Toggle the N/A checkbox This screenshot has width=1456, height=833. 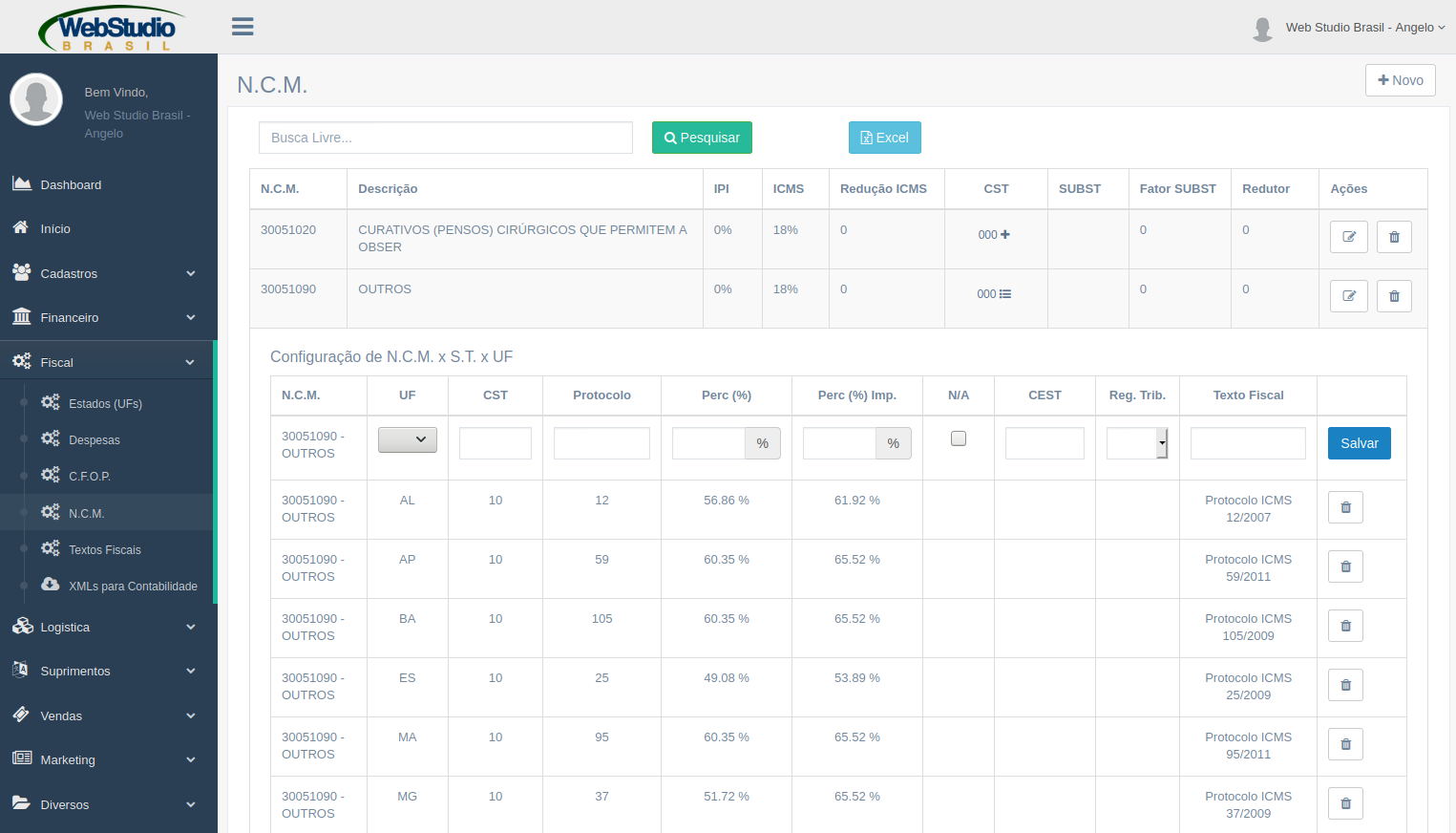[x=959, y=438]
